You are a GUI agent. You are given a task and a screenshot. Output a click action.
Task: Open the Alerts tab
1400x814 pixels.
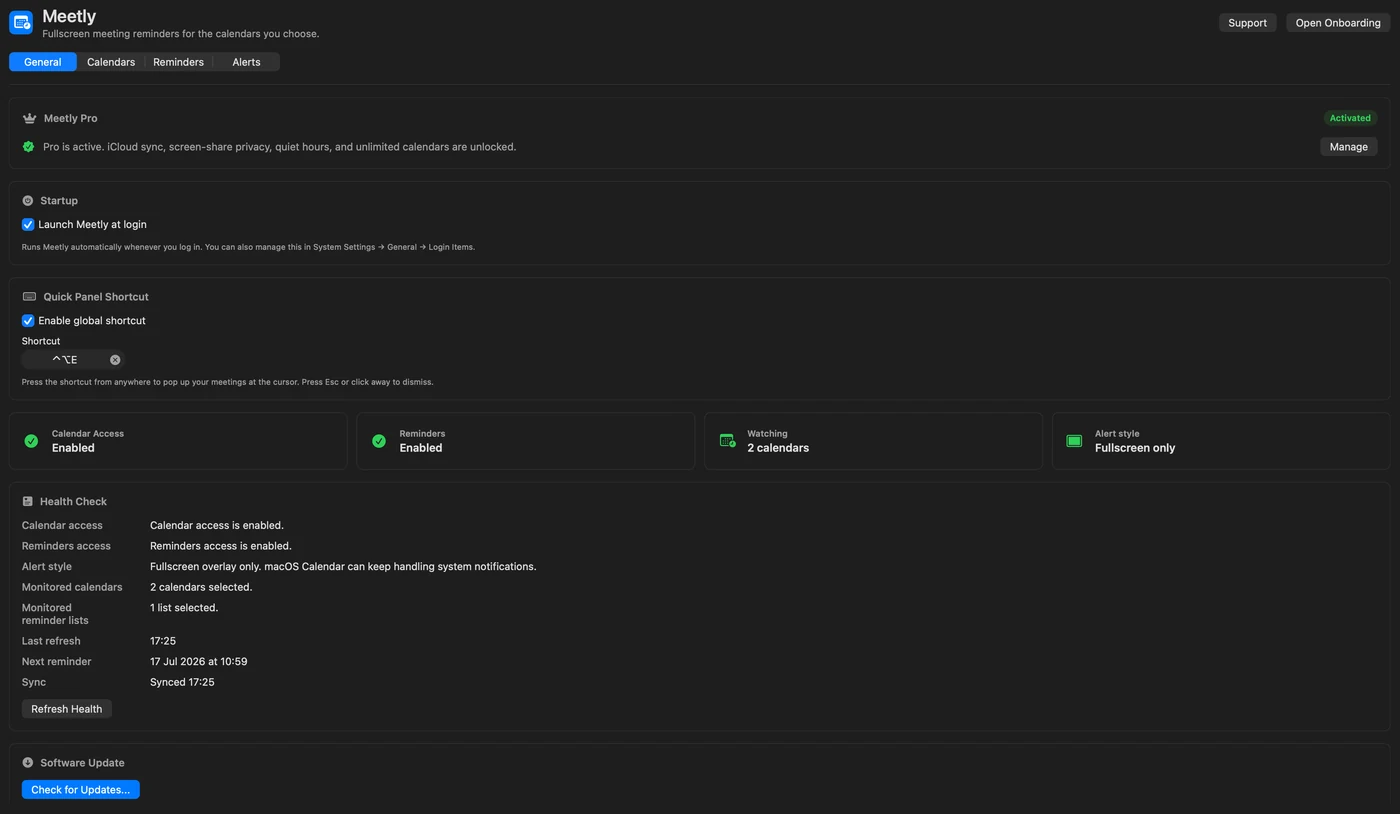tap(246, 62)
